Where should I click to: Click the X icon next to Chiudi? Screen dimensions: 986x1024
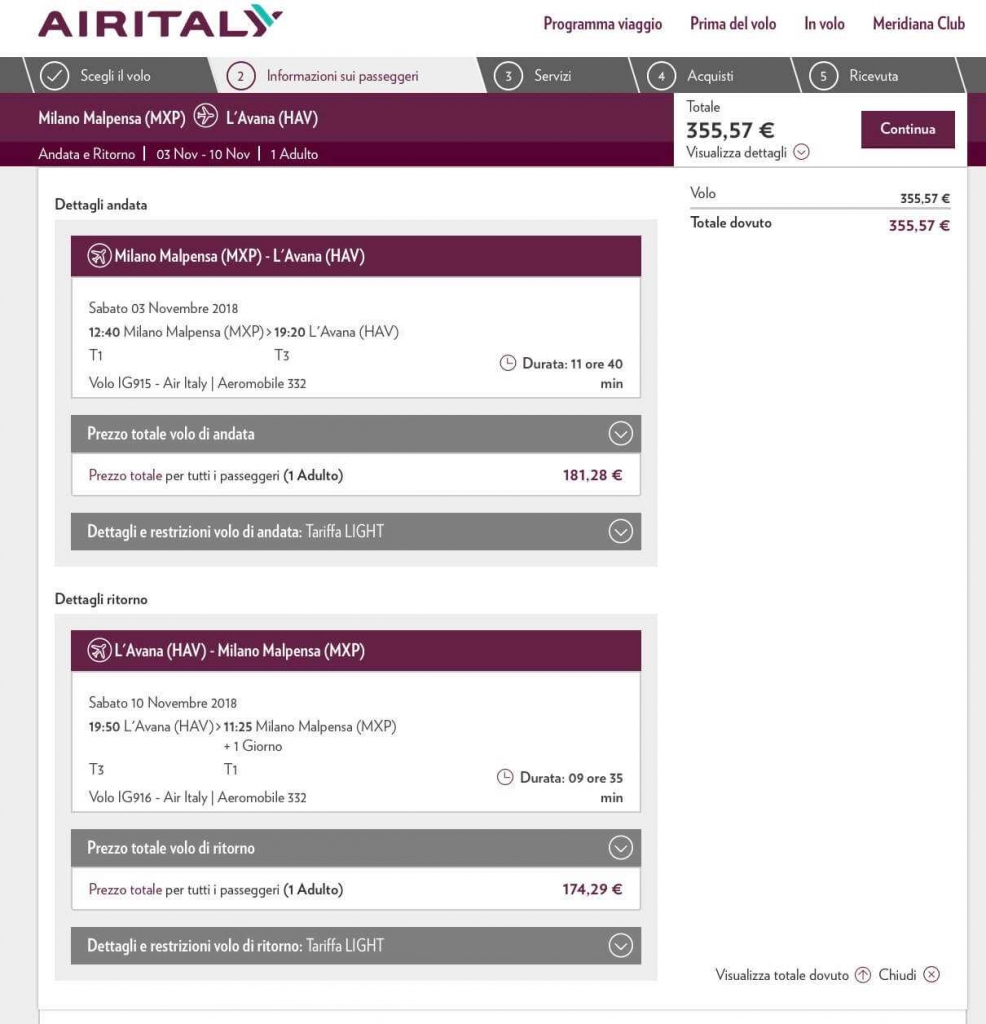[931, 975]
